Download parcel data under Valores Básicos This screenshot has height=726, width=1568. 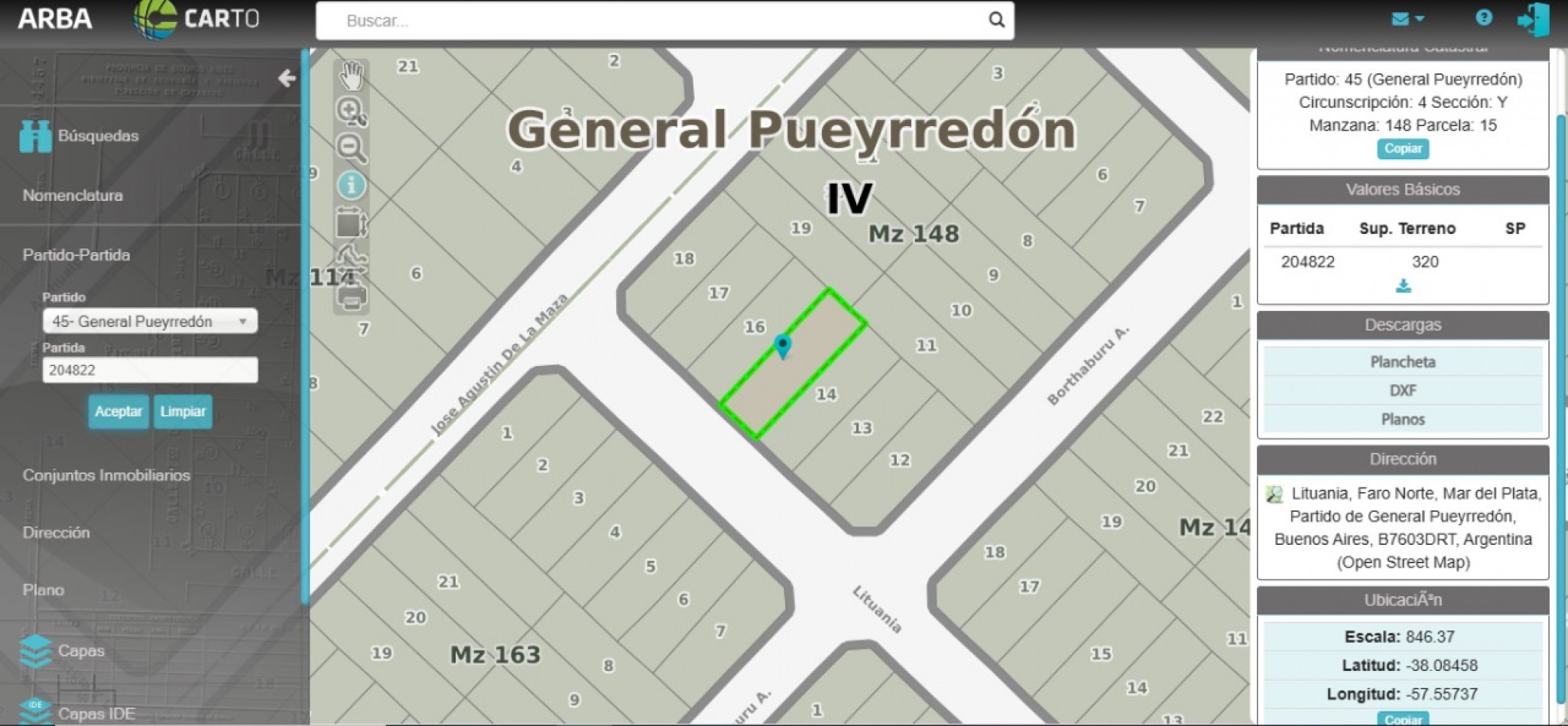(1403, 286)
